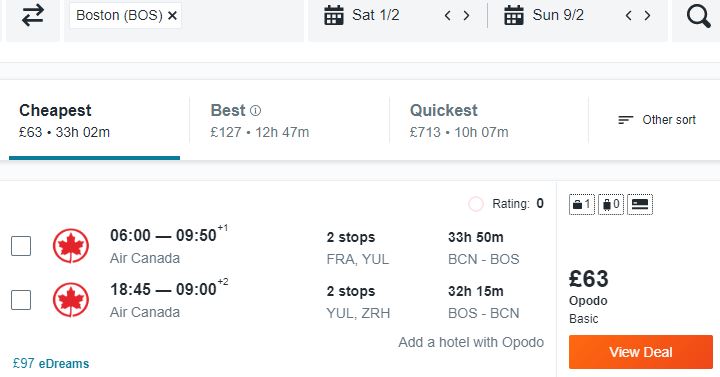This screenshot has height=377, width=720.
Task: Move Sun 9/2 return date later
Action: [647, 16]
